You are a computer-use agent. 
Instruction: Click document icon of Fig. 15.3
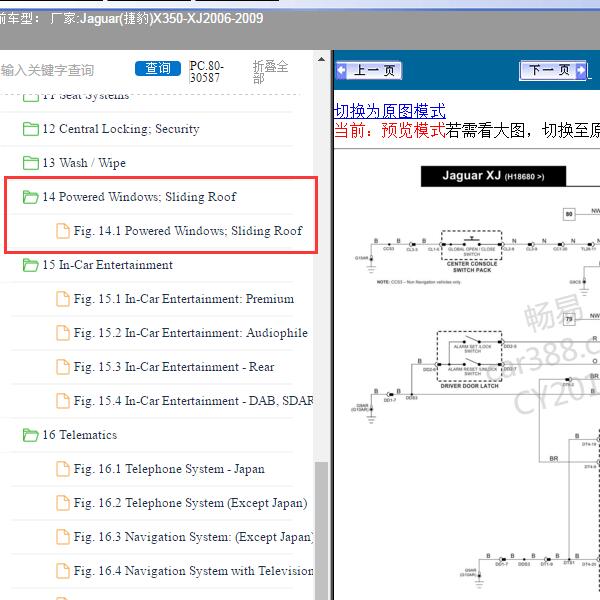click(x=63, y=367)
